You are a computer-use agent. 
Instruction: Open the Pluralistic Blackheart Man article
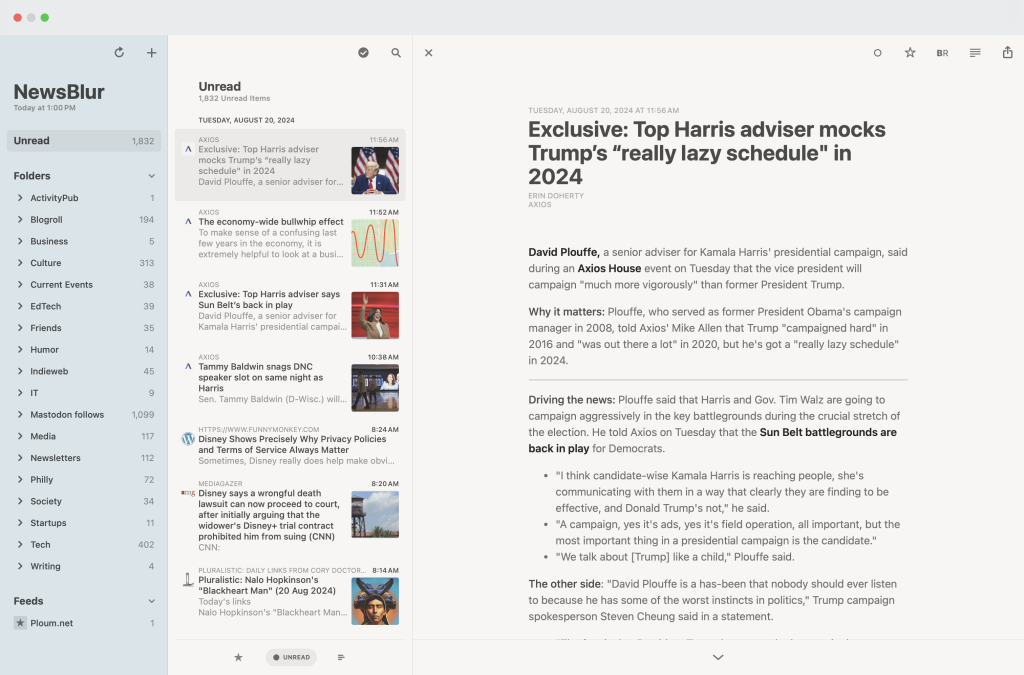click(x=290, y=595)
